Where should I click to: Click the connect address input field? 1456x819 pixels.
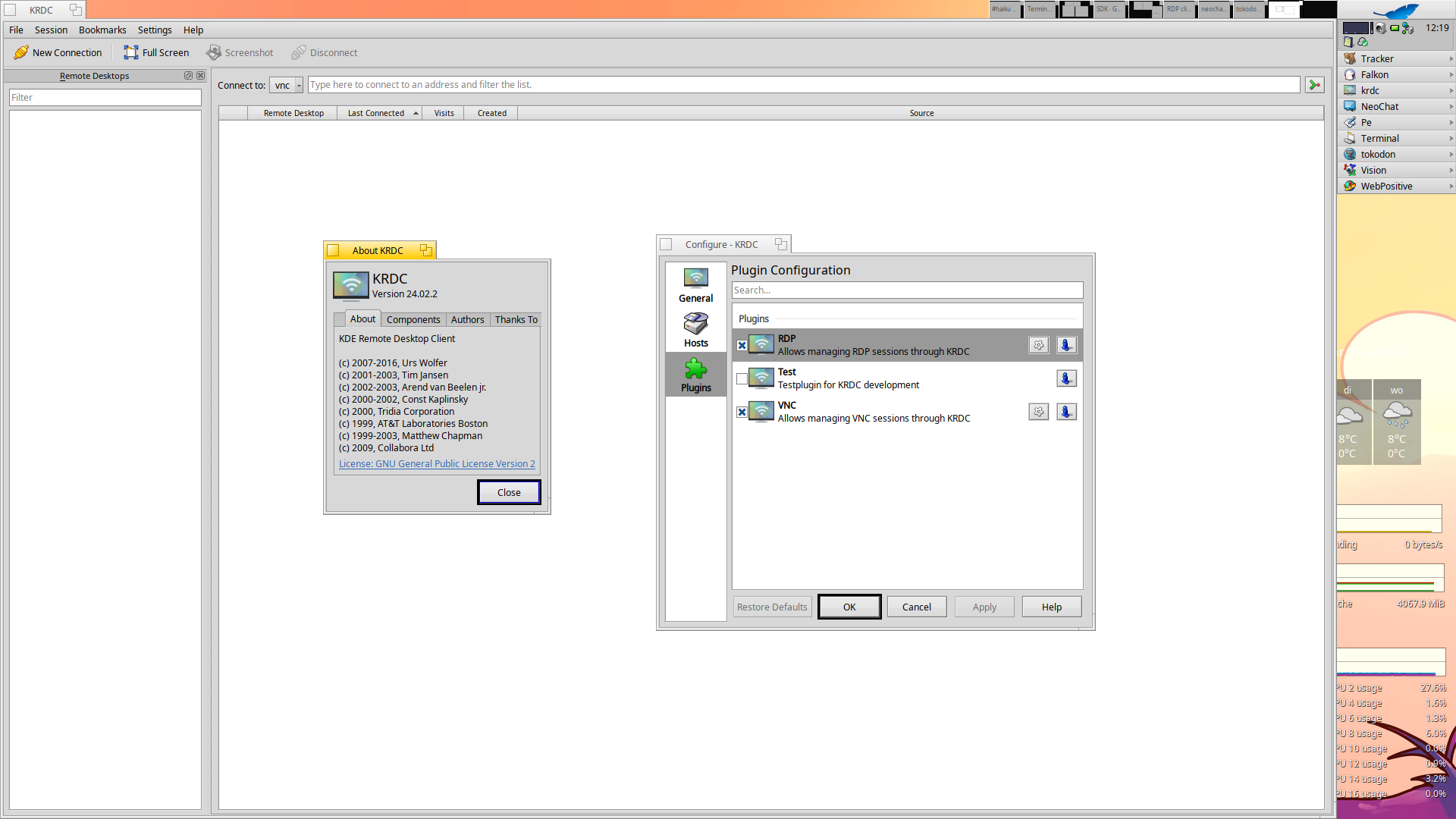(804, 85)
